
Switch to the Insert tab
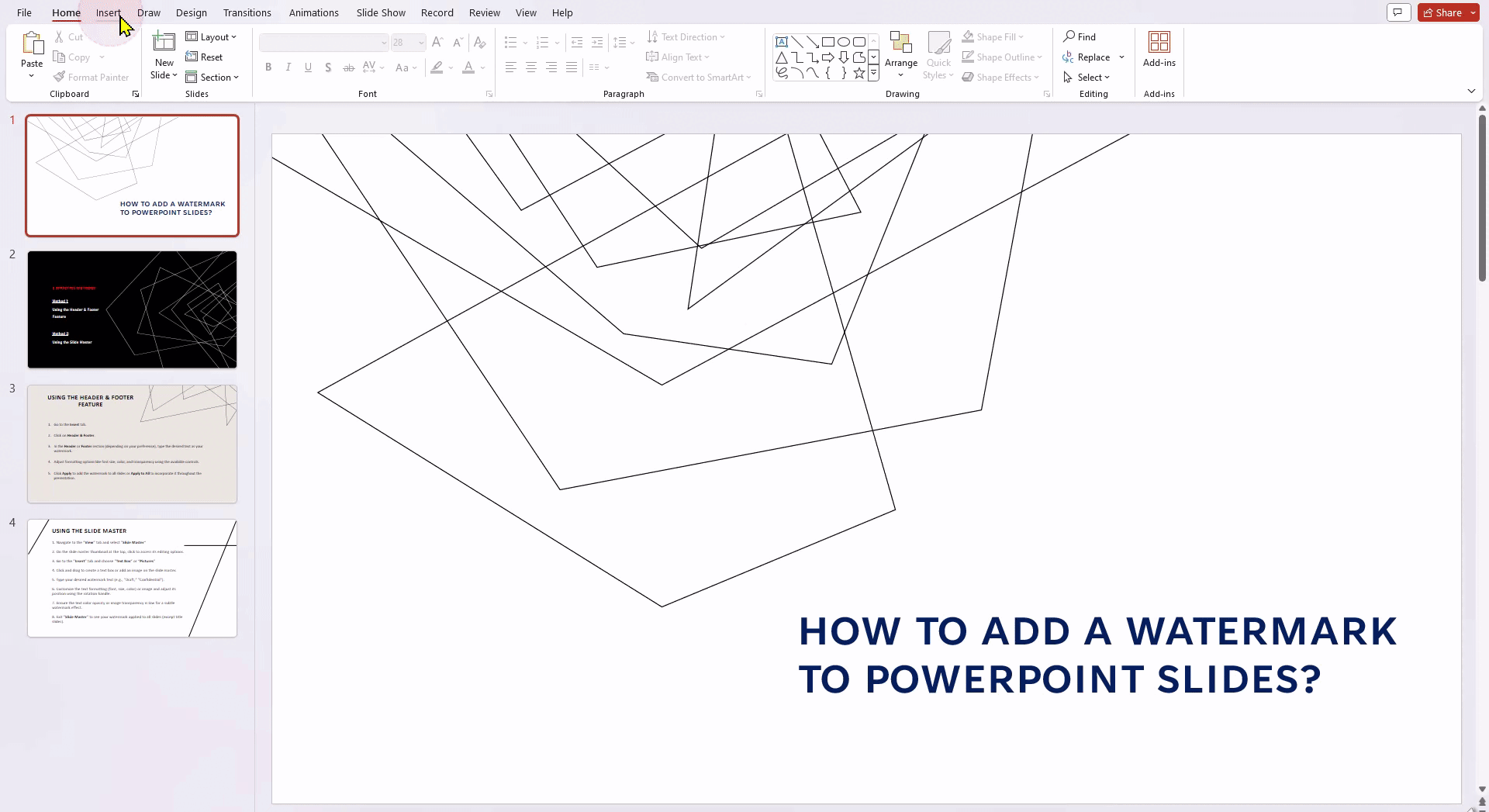click(x=109, y=12)
